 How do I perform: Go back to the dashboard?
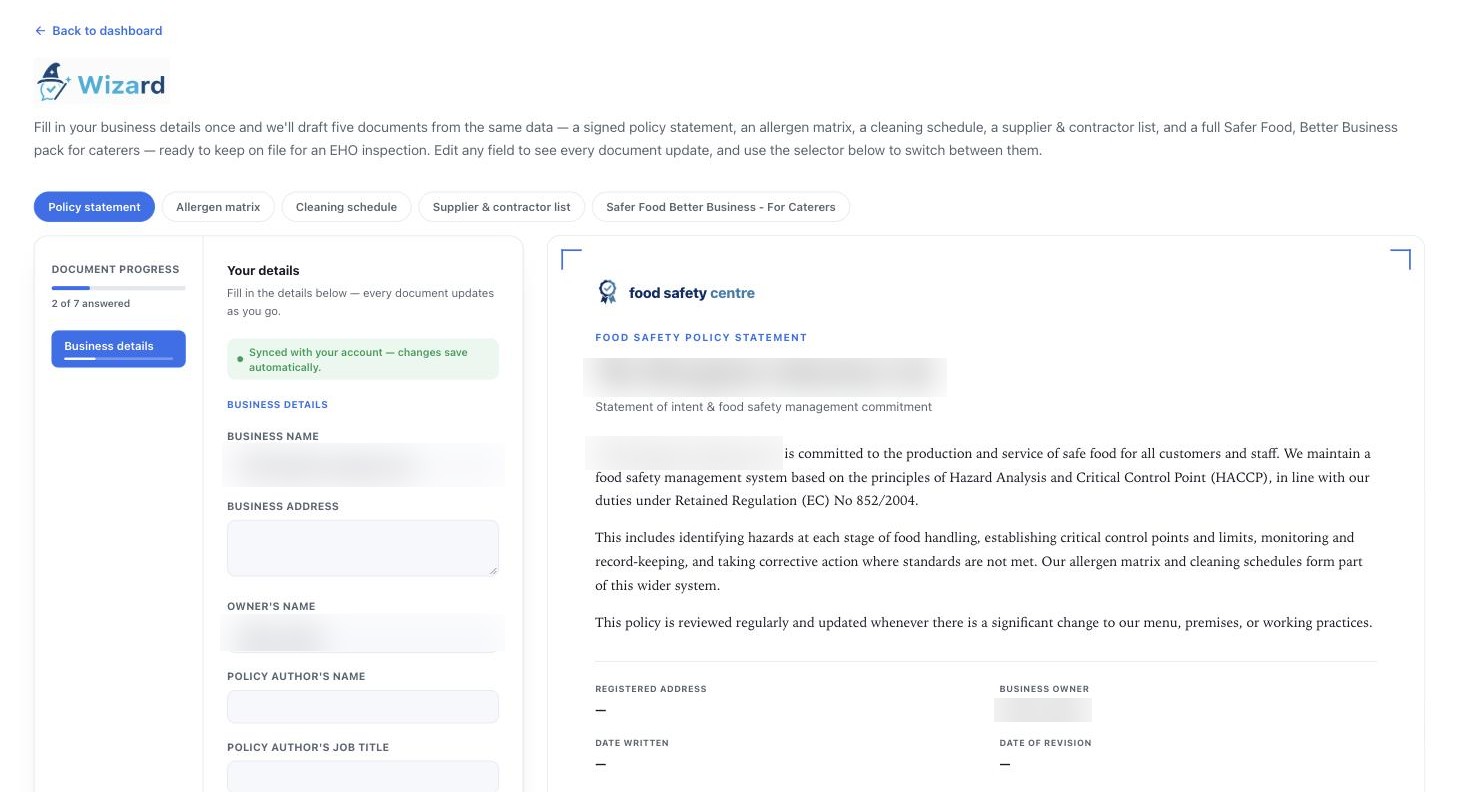98,31
